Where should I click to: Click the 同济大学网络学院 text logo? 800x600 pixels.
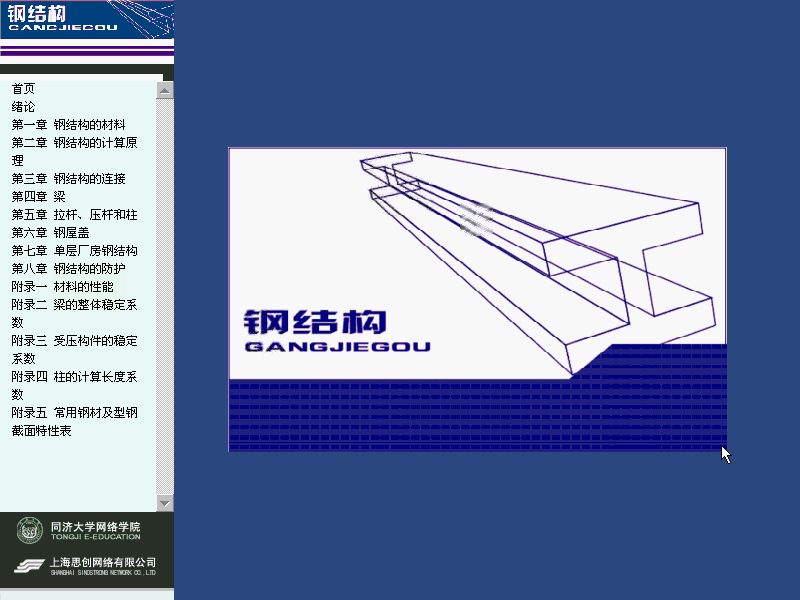pos(95,531)
